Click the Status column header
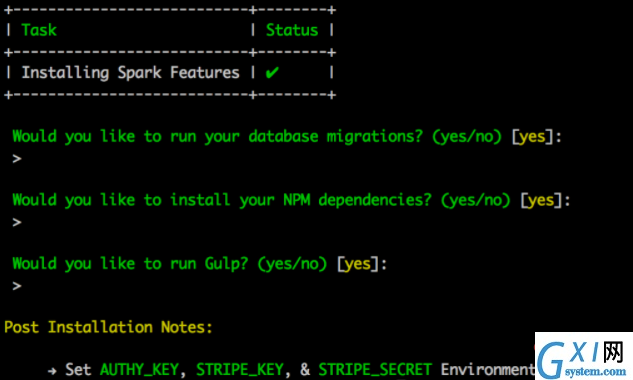Screen dimensions: 633x380 292,30
